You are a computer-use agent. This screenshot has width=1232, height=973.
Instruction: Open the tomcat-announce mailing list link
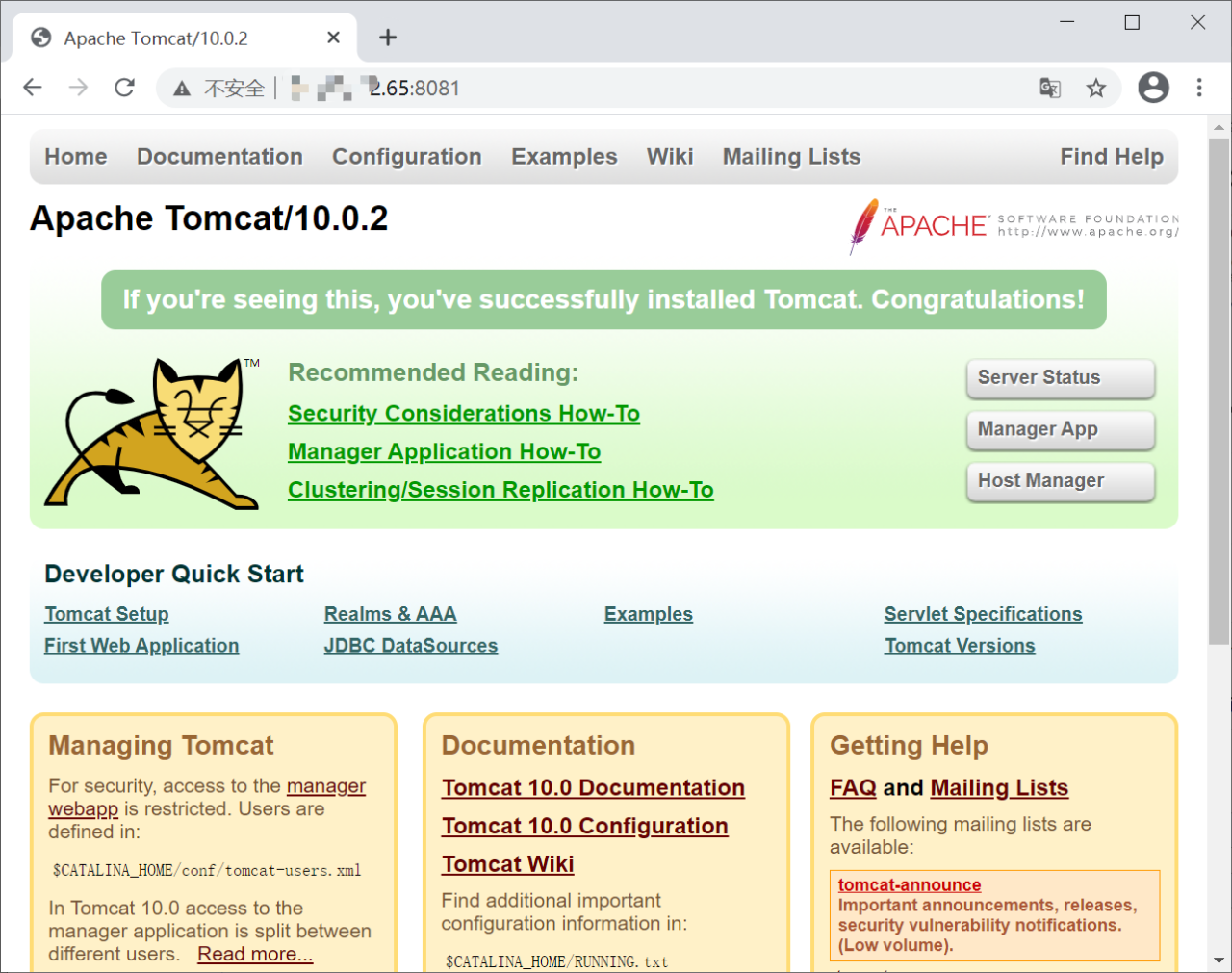pyautogui.click(x=909, y=884)
